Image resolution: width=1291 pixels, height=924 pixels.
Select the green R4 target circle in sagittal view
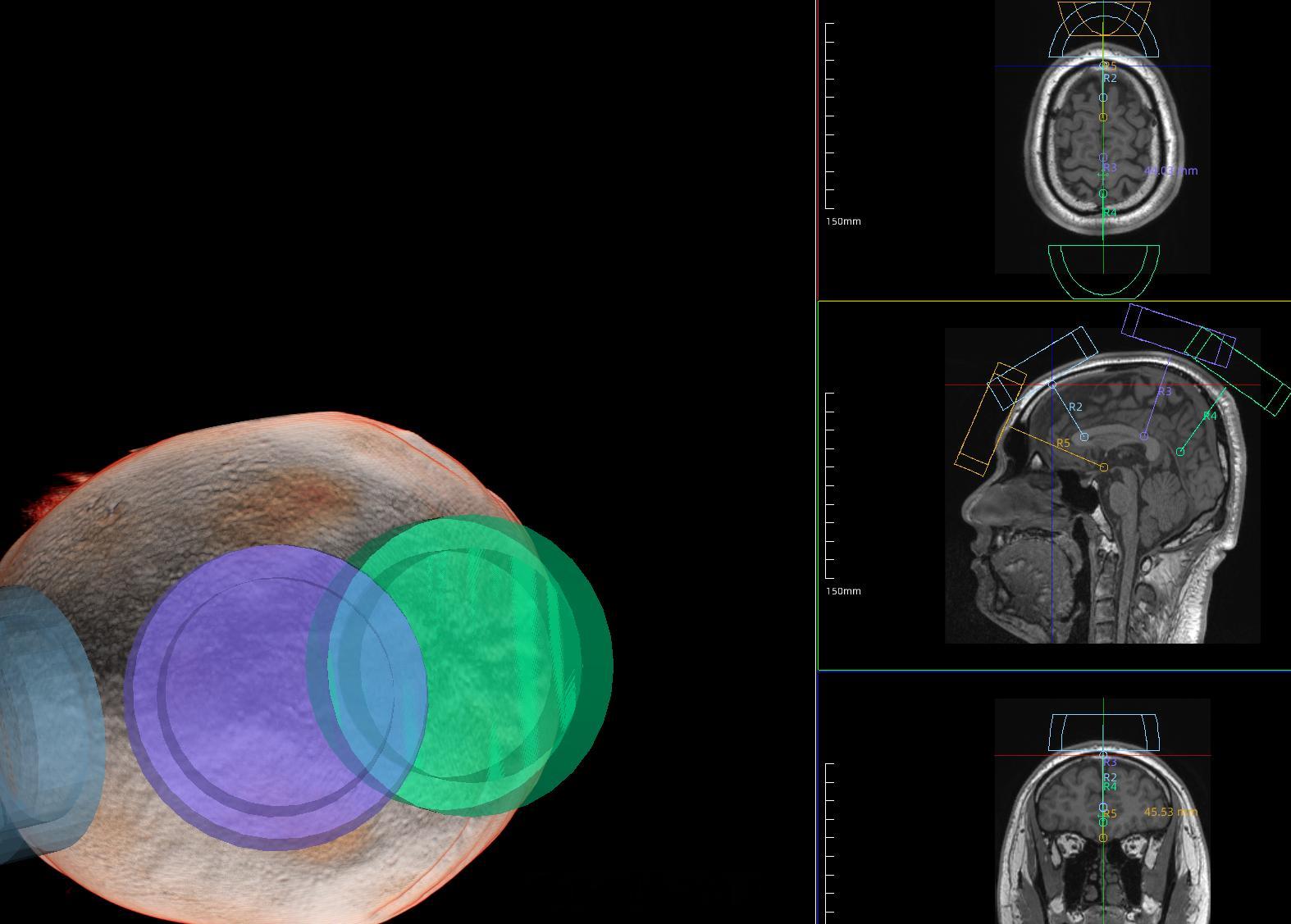[x=1180, y=452]
